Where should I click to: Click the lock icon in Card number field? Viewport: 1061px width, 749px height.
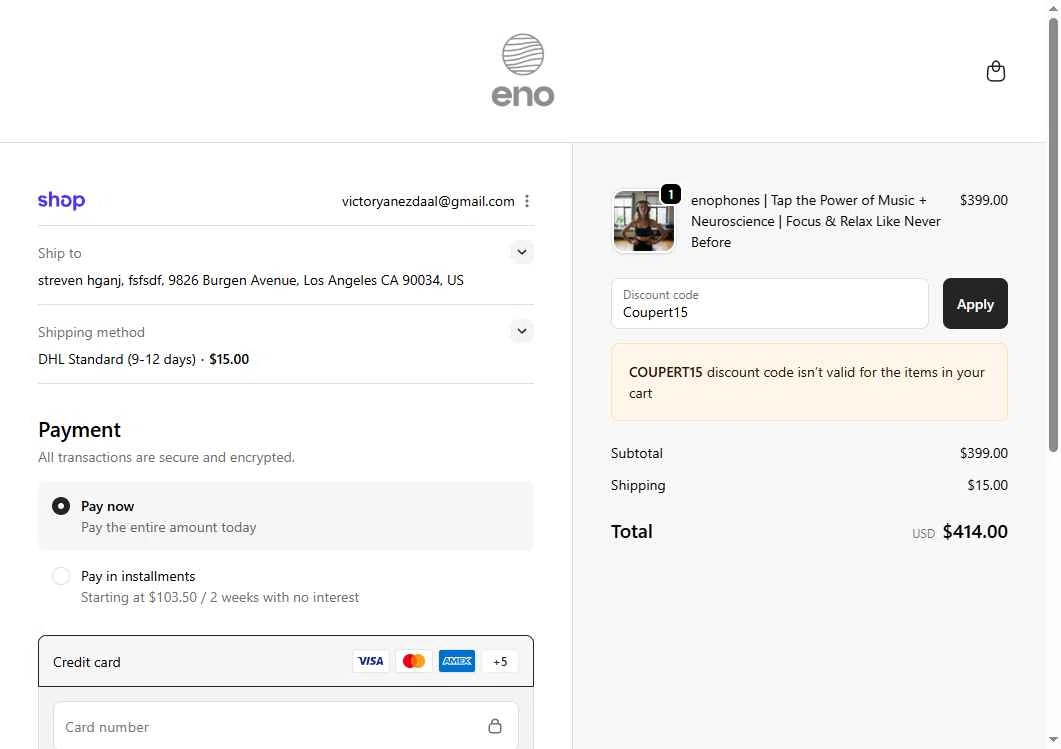(x=495, y=726)
